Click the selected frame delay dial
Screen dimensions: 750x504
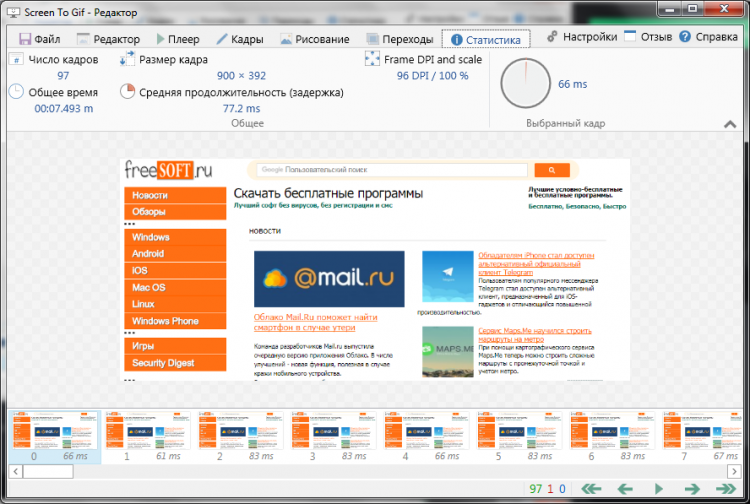[525, 84]
